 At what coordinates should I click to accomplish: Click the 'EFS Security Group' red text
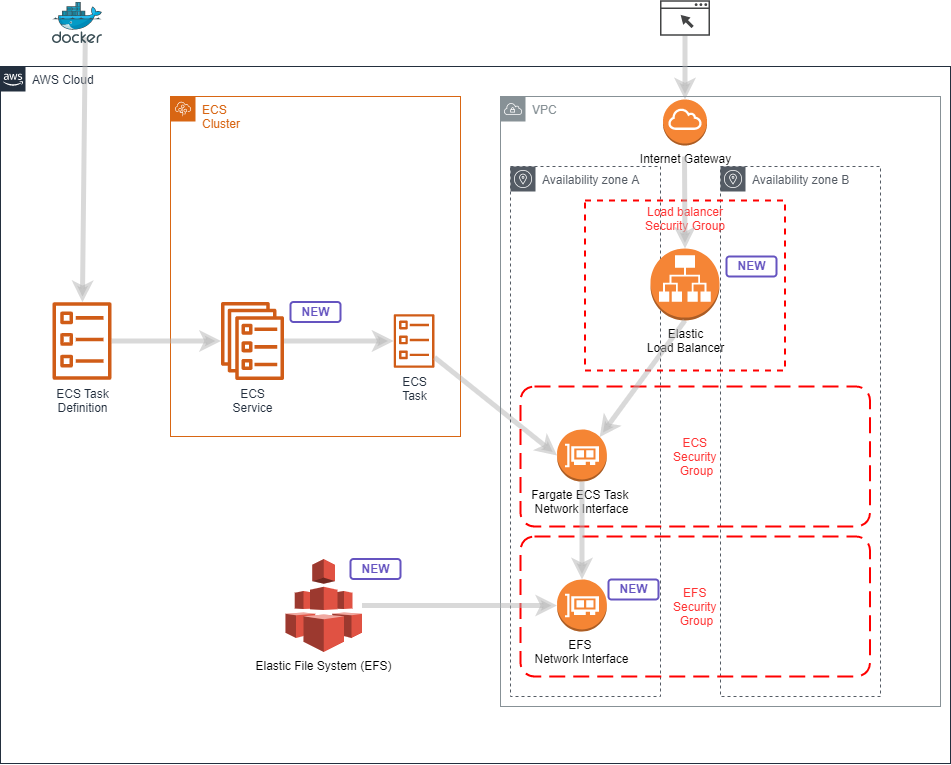pos(695,607)
